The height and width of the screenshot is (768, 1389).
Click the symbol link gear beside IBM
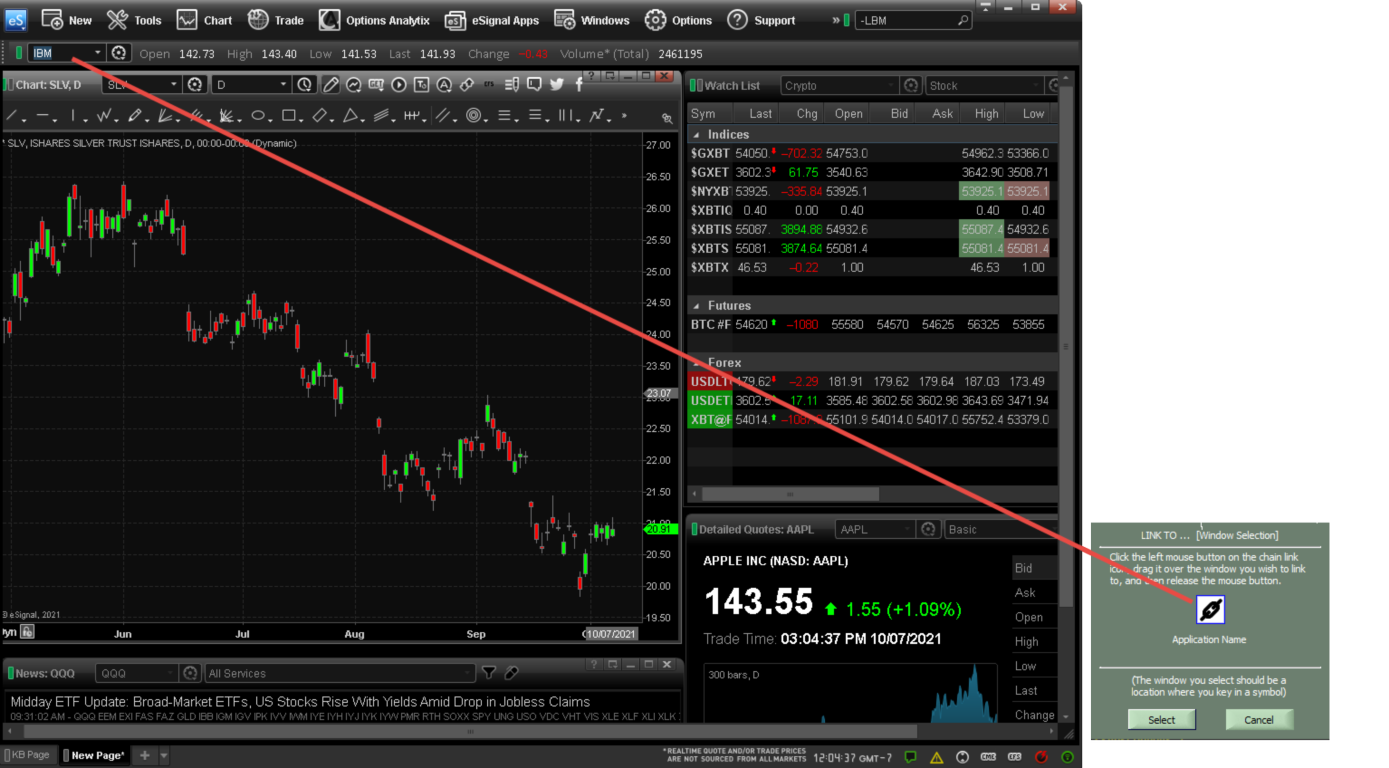tap(119, 53)
